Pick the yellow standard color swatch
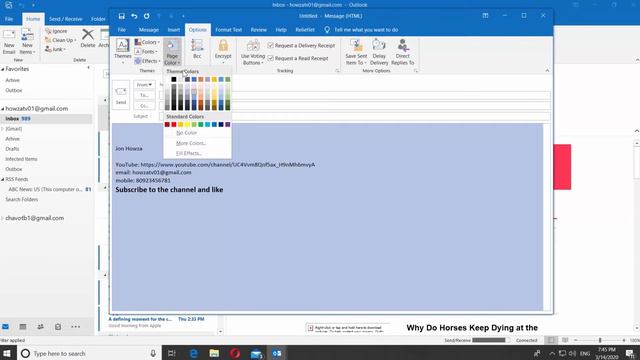Screen dimensions: 640x360 pos(187,124)
